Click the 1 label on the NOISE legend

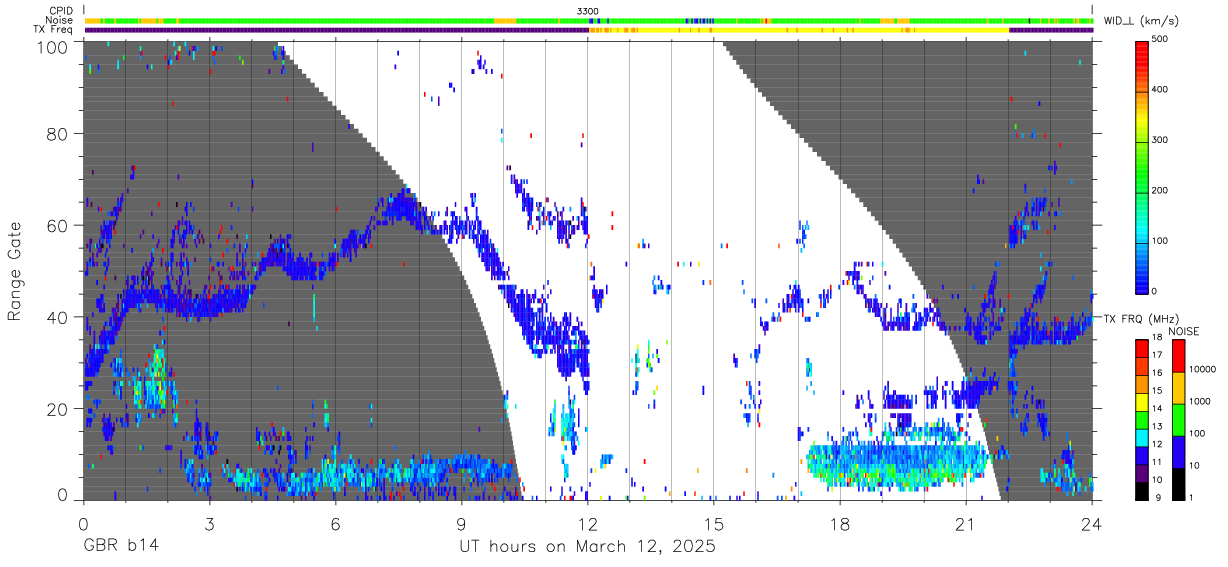1192,497
